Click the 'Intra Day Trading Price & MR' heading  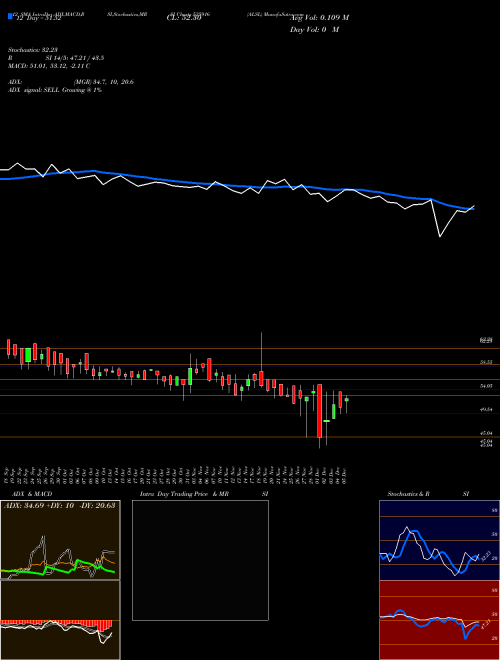pyautogui.click(x=185, y=494)
